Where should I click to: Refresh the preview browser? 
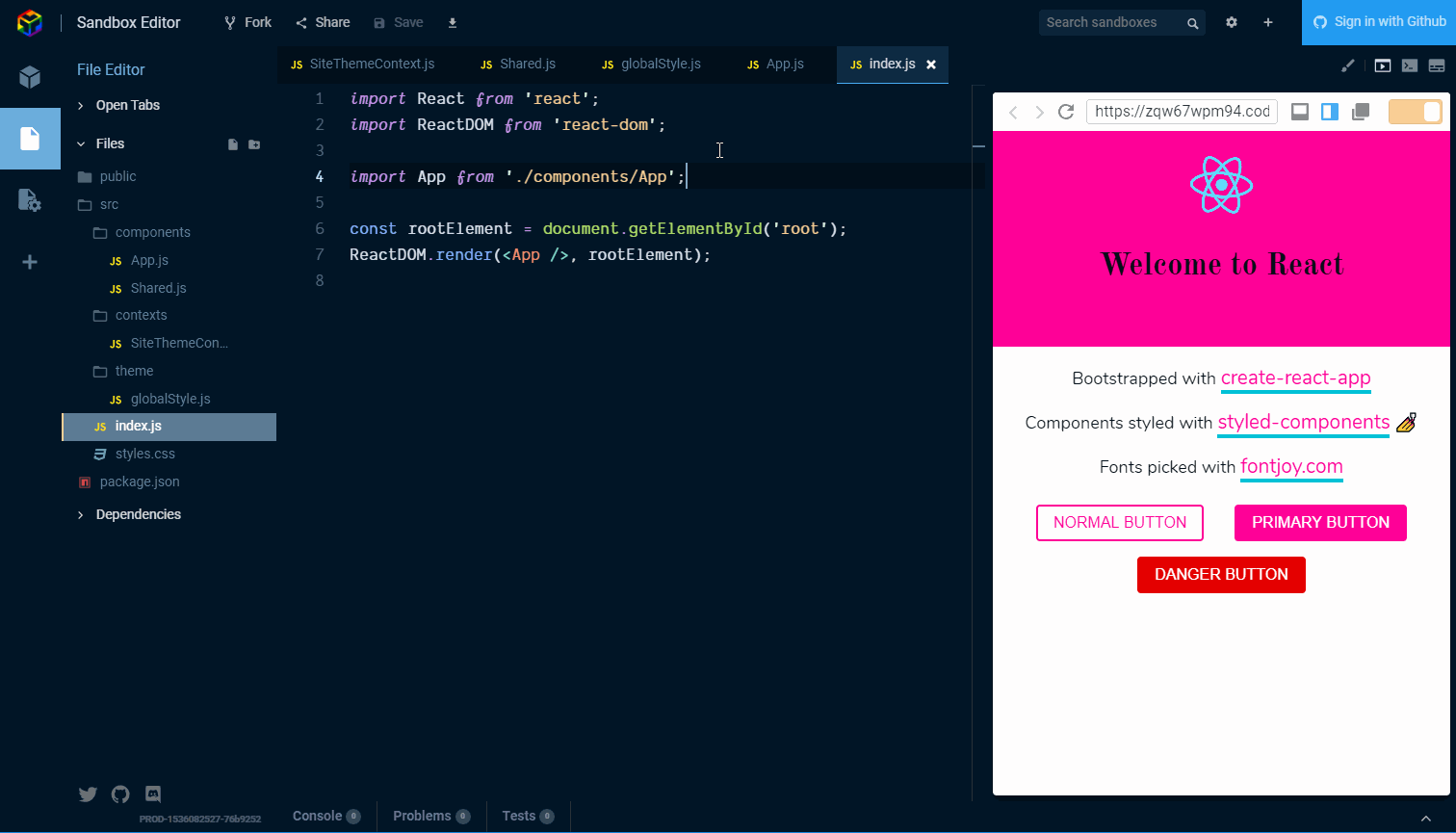1066,112
